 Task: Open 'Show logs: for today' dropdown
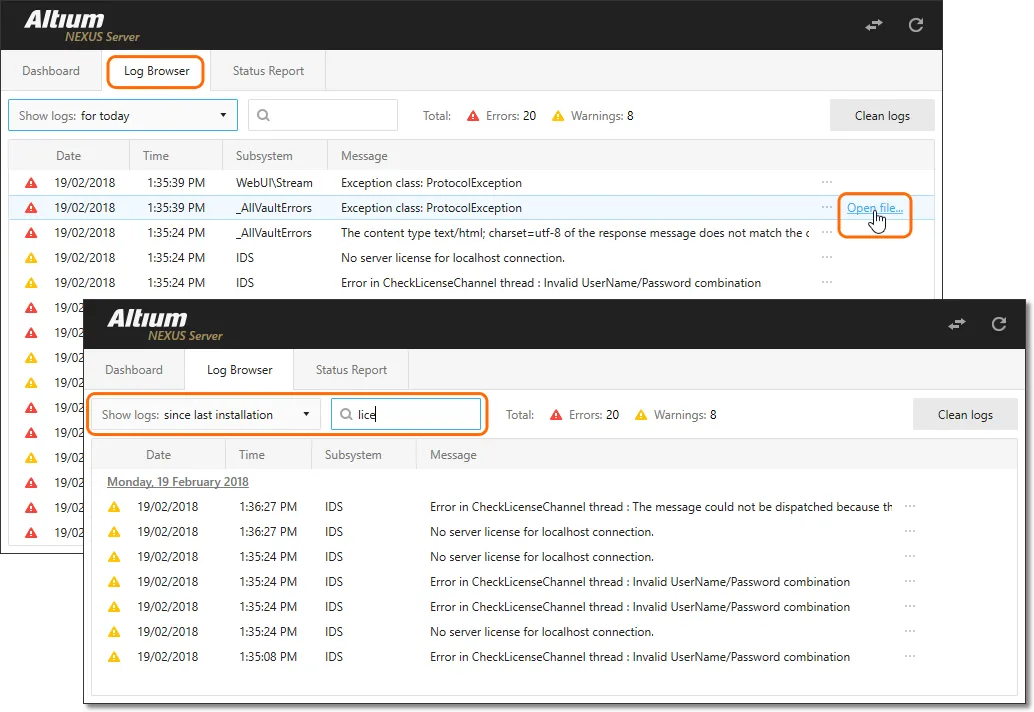pos(123,116)
